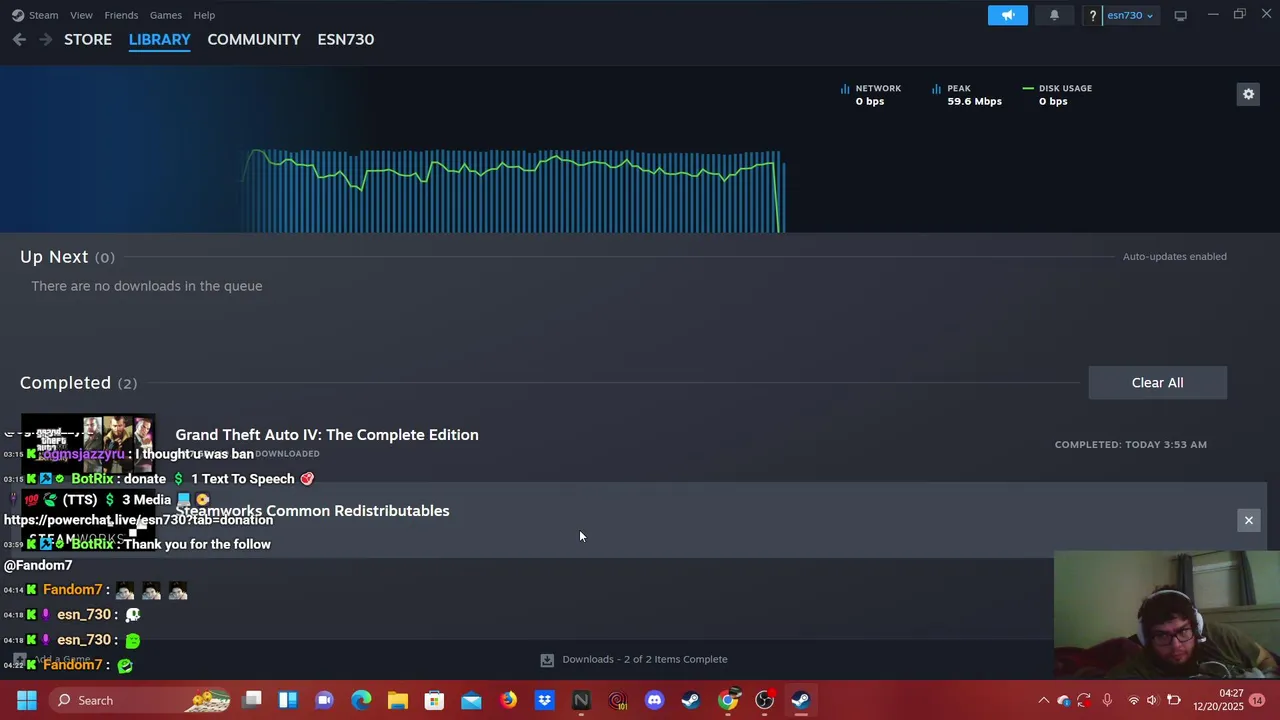Switch to the COMMUNITY tab
1280x720 pixels.
(x=254, y=39)
